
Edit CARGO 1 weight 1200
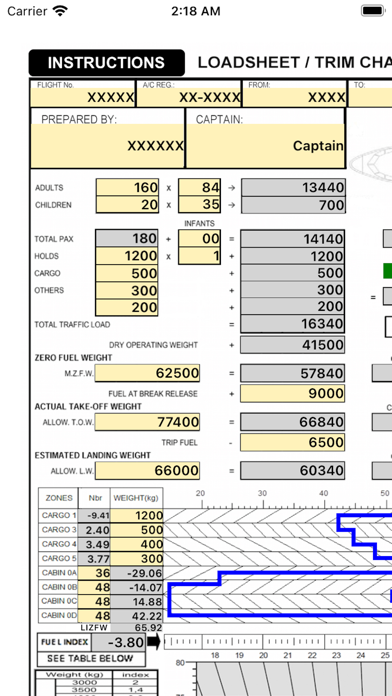click(x=137, y=516)
